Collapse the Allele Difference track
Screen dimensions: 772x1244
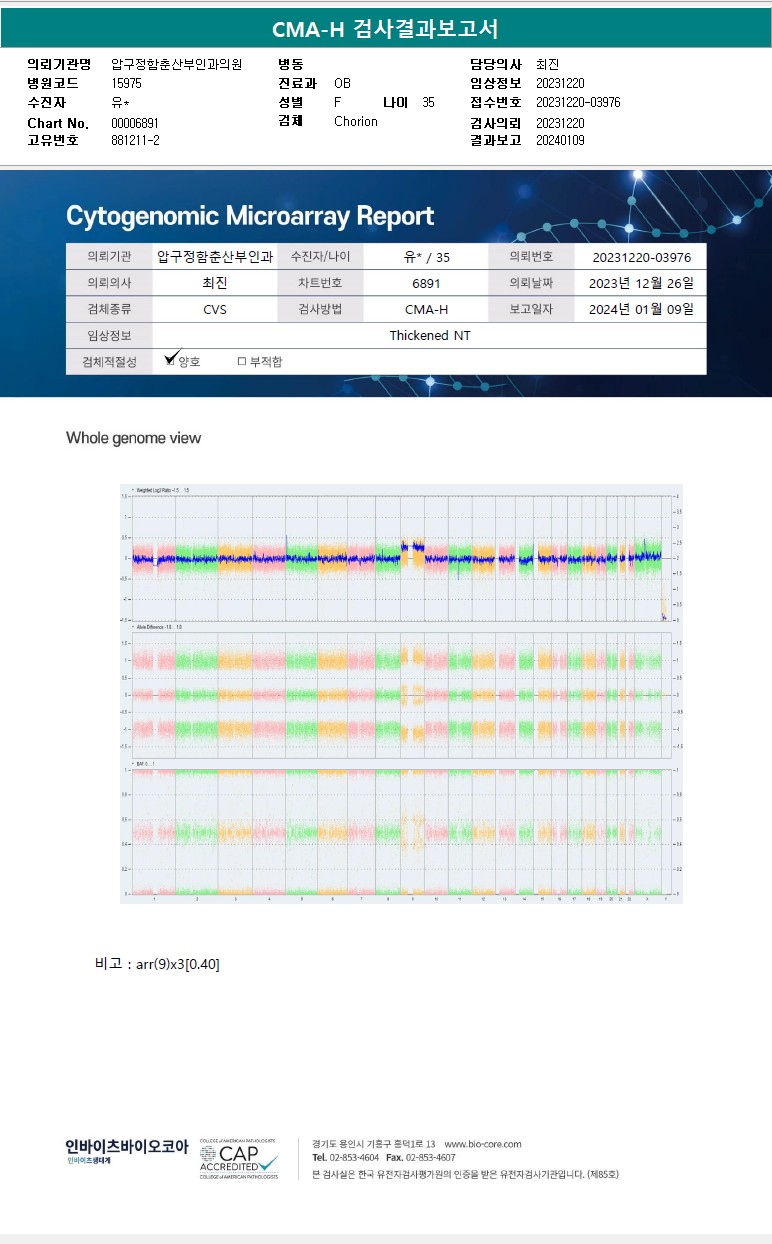(x=131, y=626)
